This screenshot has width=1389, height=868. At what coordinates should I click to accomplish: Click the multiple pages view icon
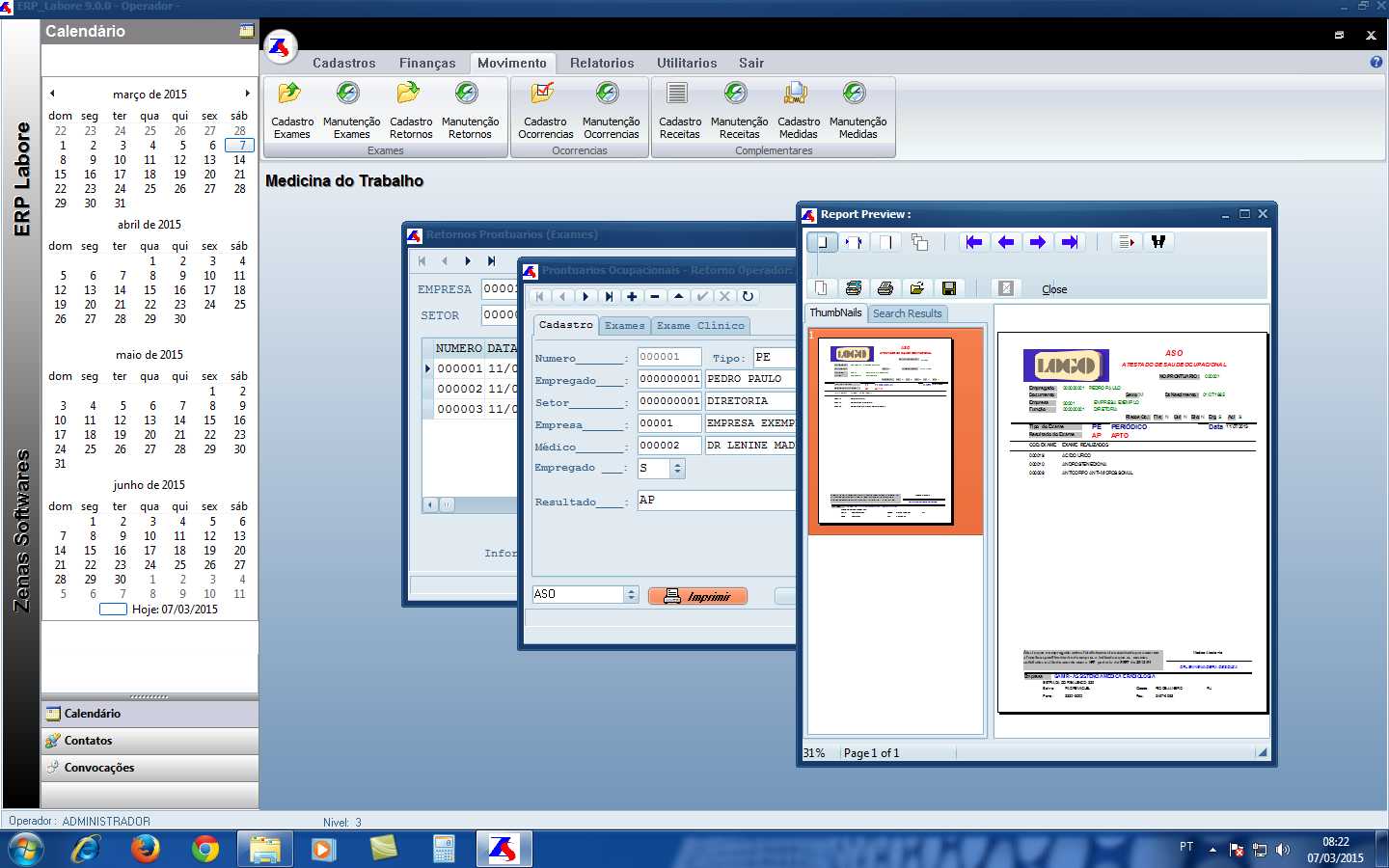tap(919, 242)
